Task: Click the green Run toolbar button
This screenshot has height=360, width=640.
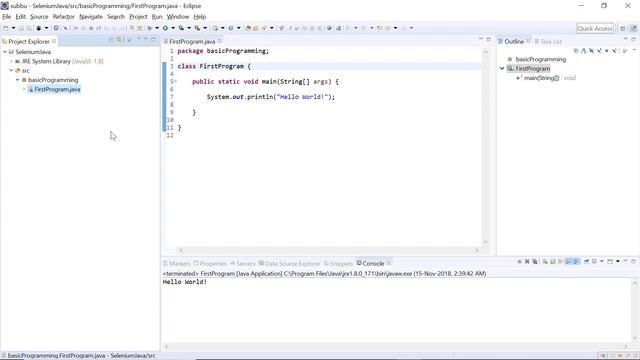Action: click(x=165, y=28)
